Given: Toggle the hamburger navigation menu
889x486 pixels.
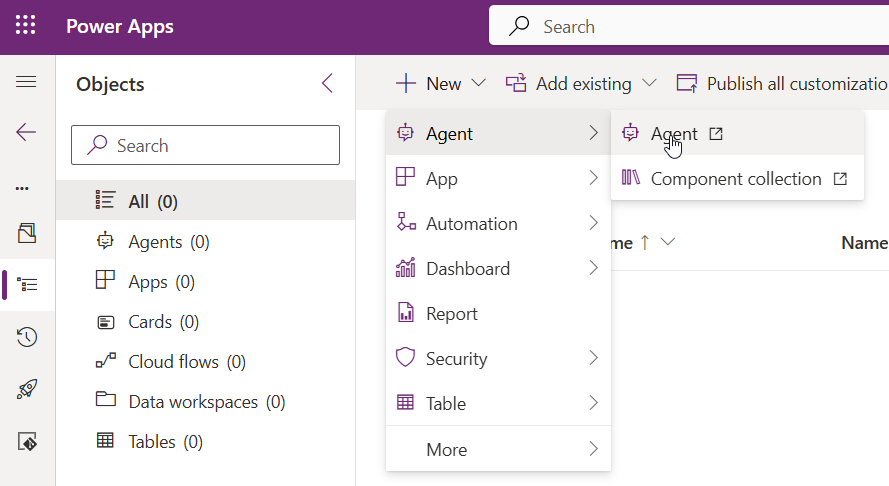Looking at the screenshot, I should coord(26,82).
